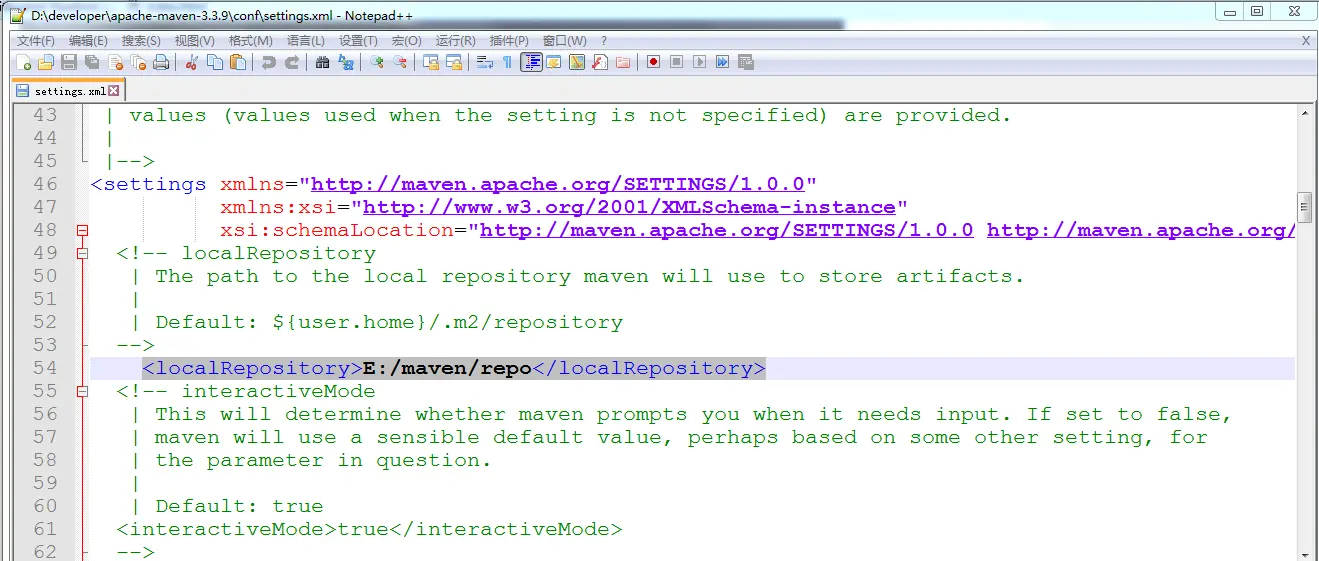Screen dimensions: 1319x561
Task: Open the Function List toolbar icon
Action: 600,62
